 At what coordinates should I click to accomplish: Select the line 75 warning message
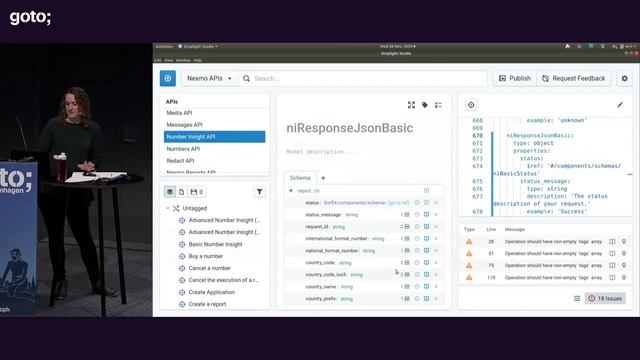click(x=553, y=265)
